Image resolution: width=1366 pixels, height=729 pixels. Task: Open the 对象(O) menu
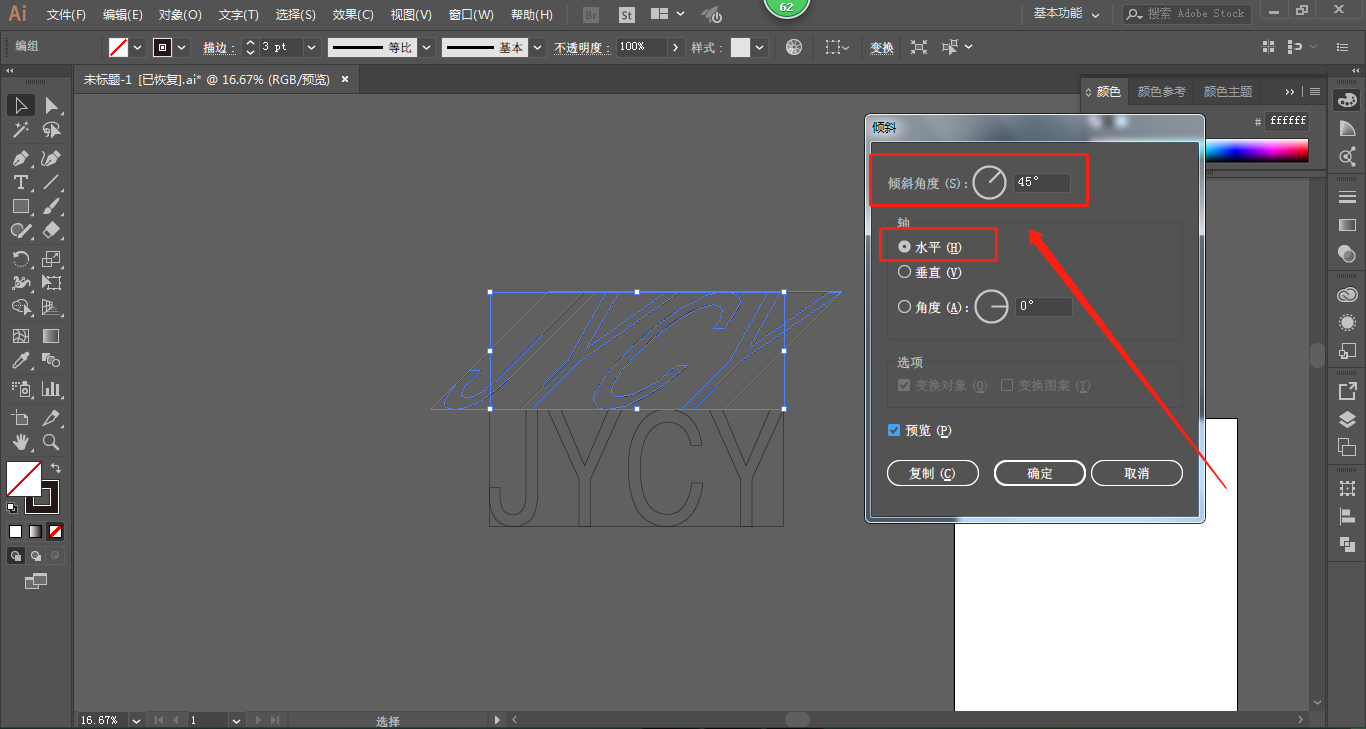click(x=180, y=15)
